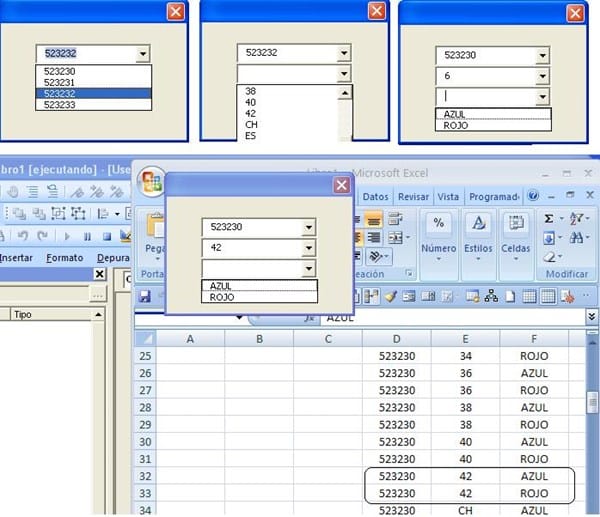Click the ellipsis button in VBA properties panel
Image resolution: width=600 pixels, height=517 pixels.
pos(97,296)
